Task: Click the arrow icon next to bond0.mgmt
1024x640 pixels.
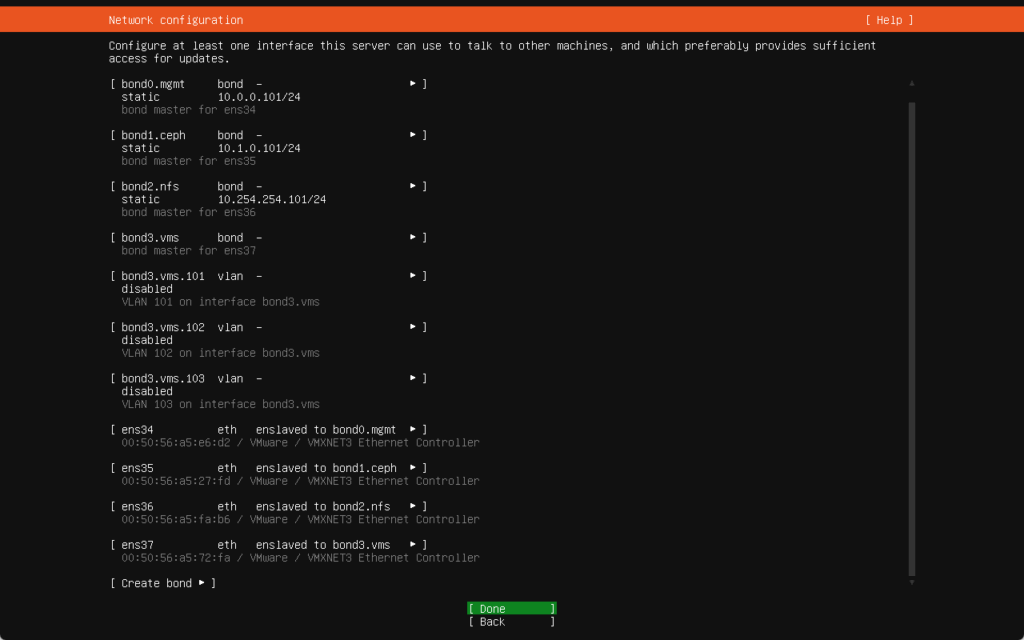Action: click(413, 84)
